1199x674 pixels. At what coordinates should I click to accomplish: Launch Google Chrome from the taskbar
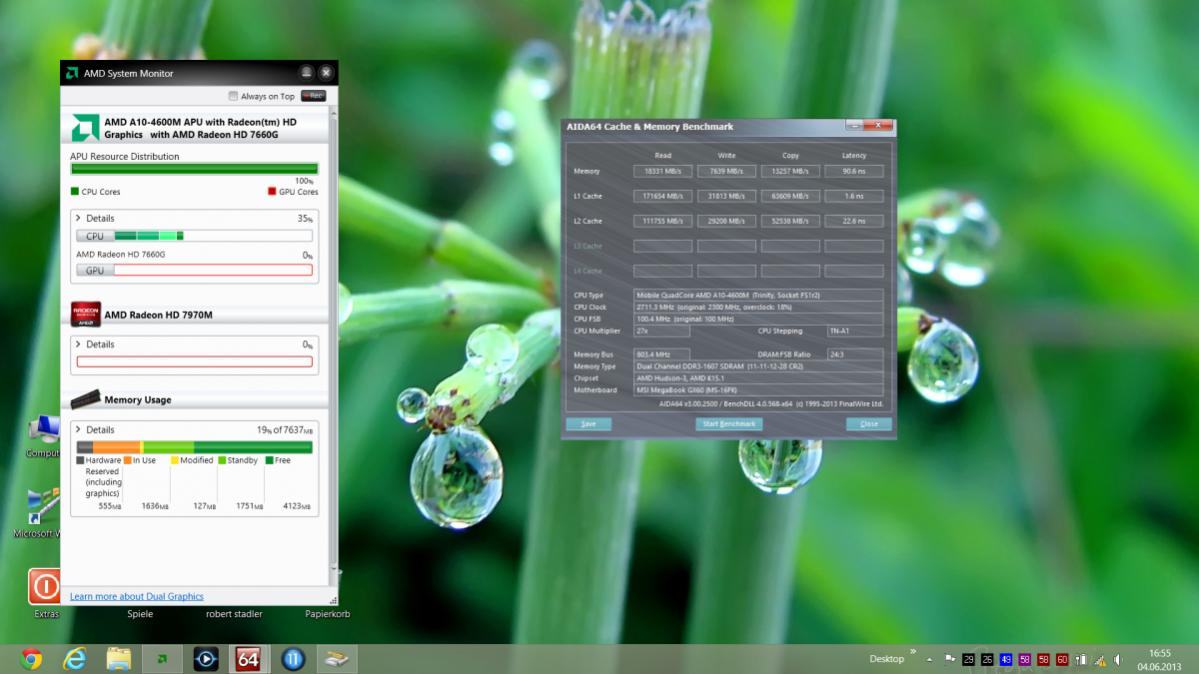coord(31,659)
